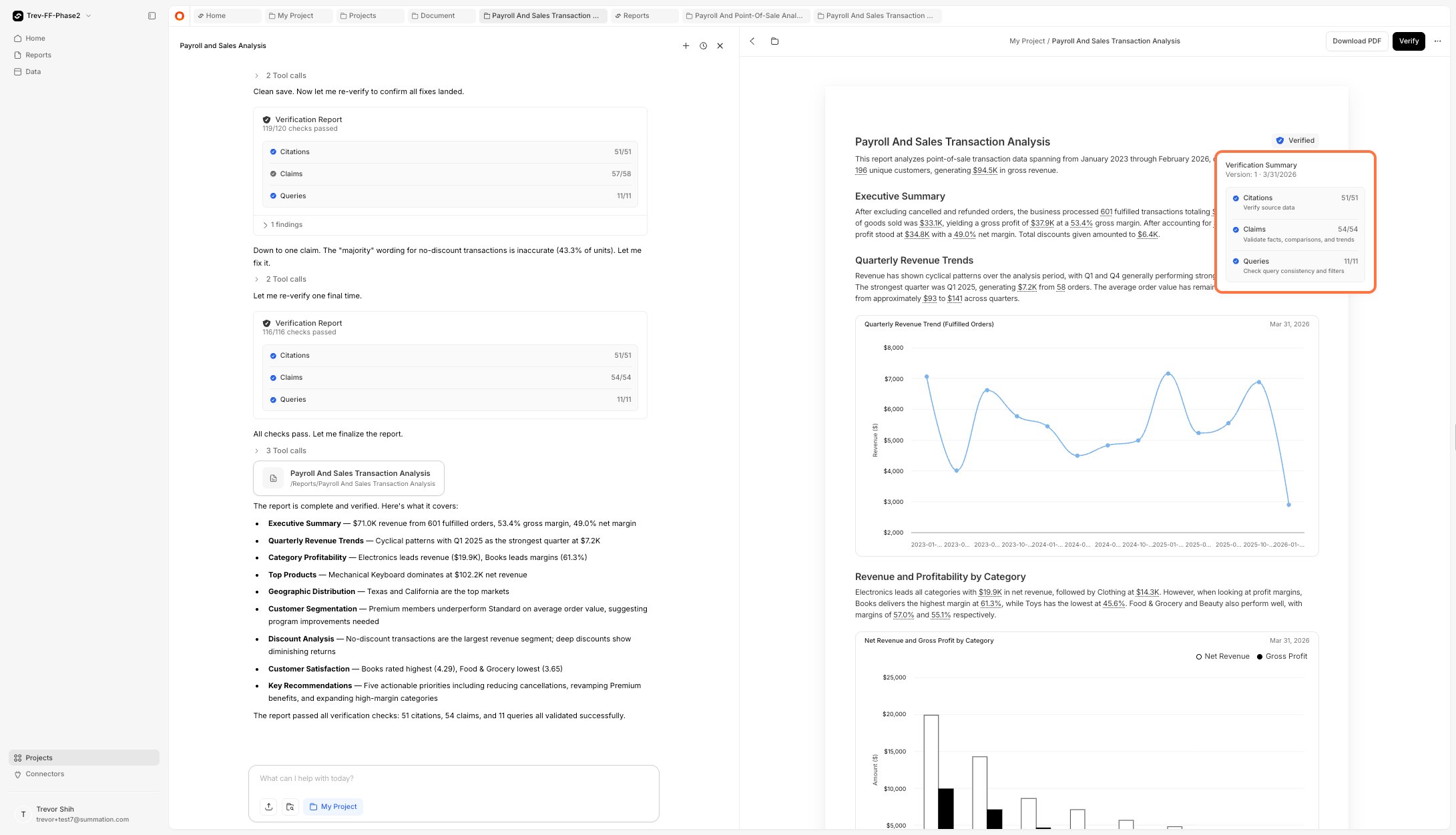Click the 61.3% Books margin citation
This screenshot has height=835, width=1456.
pos(991,603)
